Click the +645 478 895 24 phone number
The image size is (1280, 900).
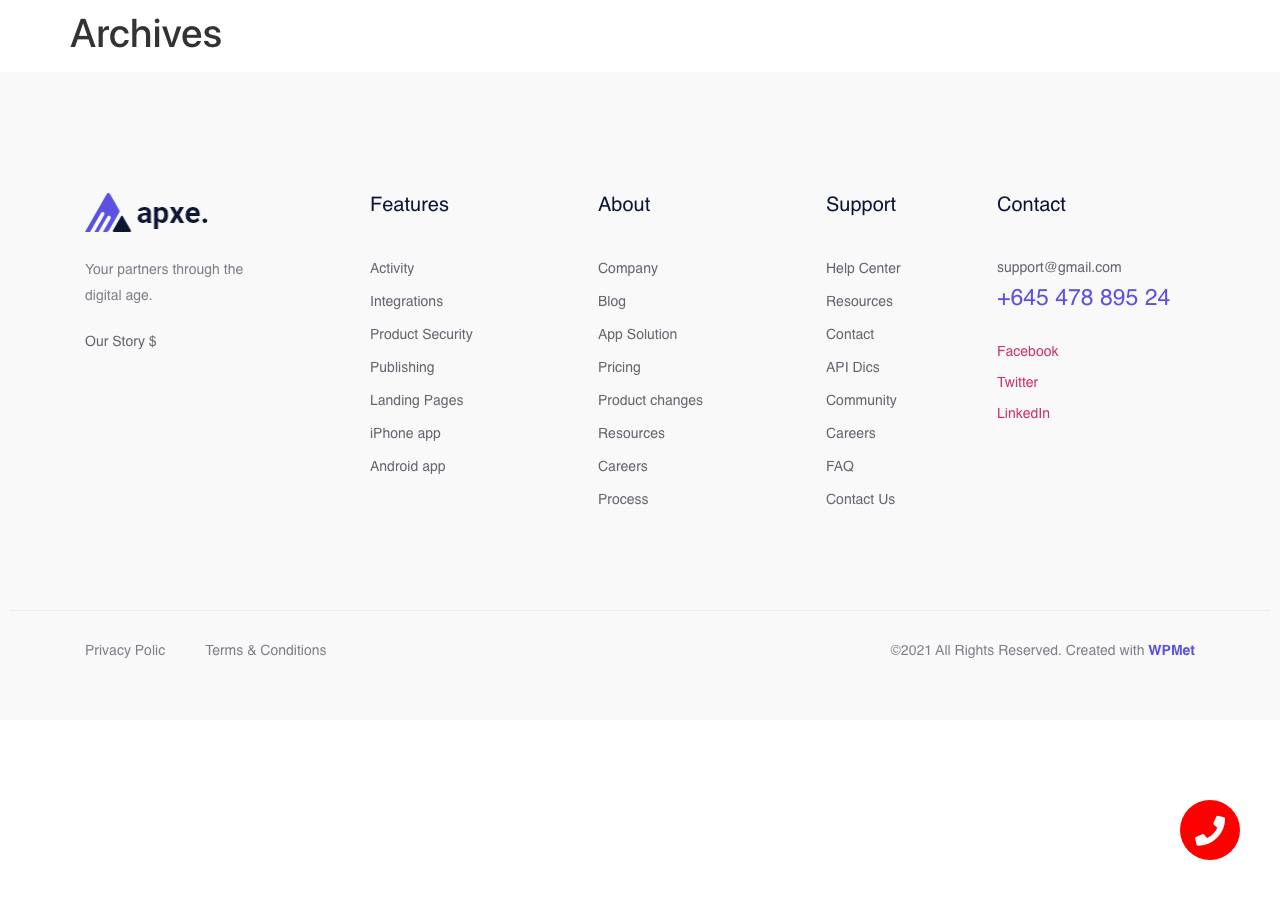[1083, 297]
